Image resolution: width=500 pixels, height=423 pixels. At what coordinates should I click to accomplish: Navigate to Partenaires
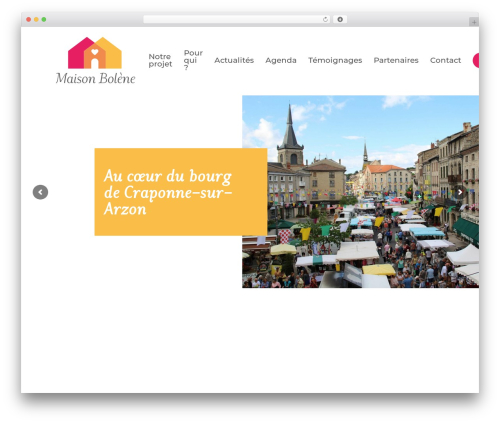[396, 60]
